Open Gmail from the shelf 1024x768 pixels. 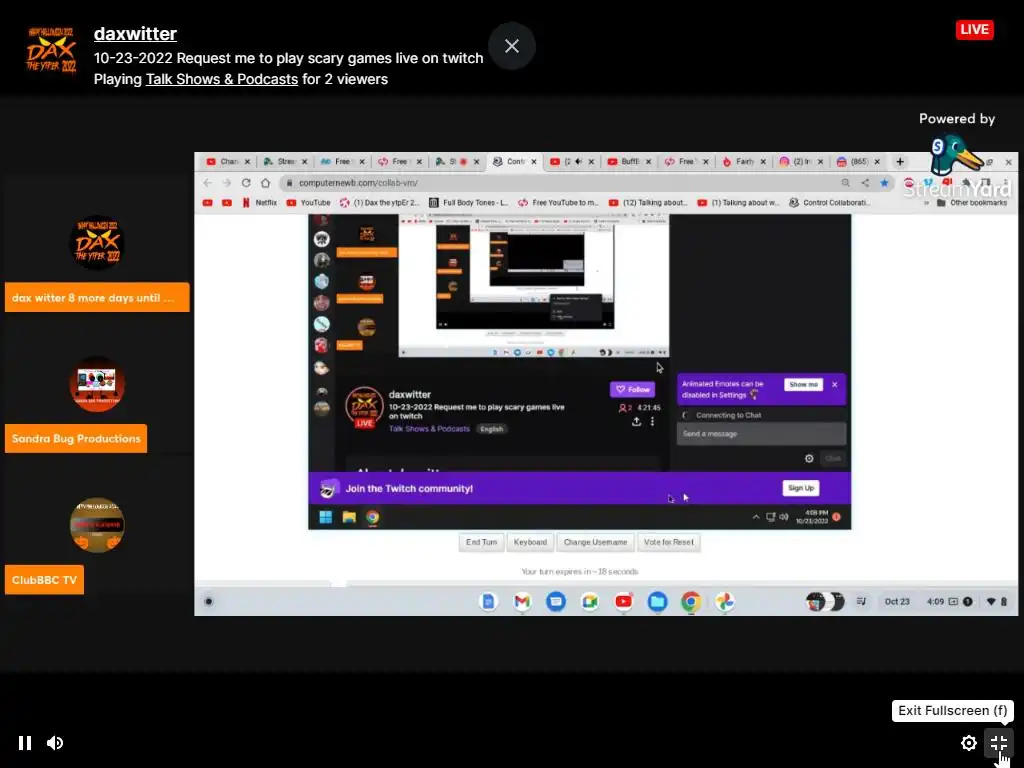522,601
